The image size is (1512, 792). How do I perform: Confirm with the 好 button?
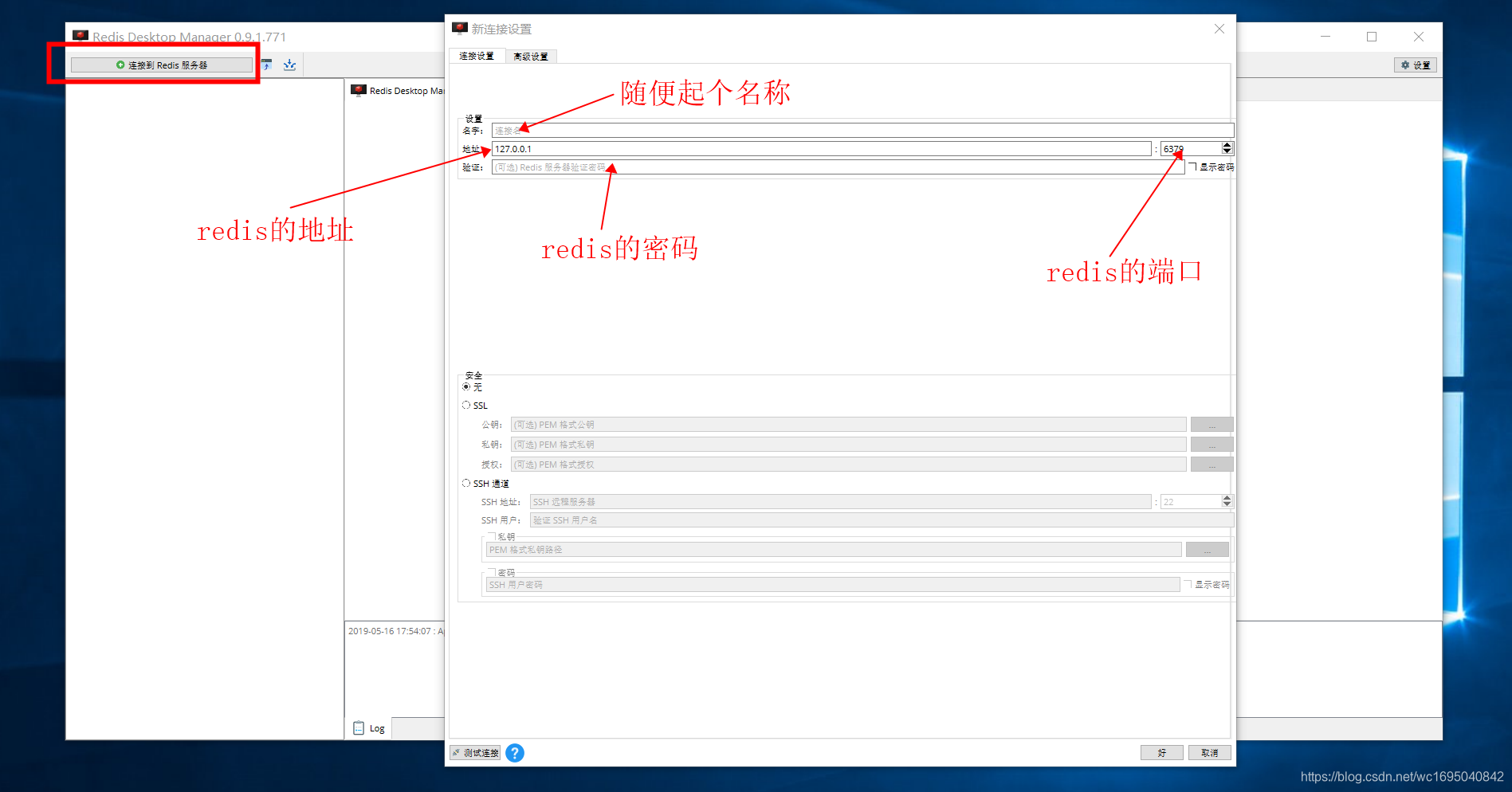pyautogui.click(x=1161, y=753)
